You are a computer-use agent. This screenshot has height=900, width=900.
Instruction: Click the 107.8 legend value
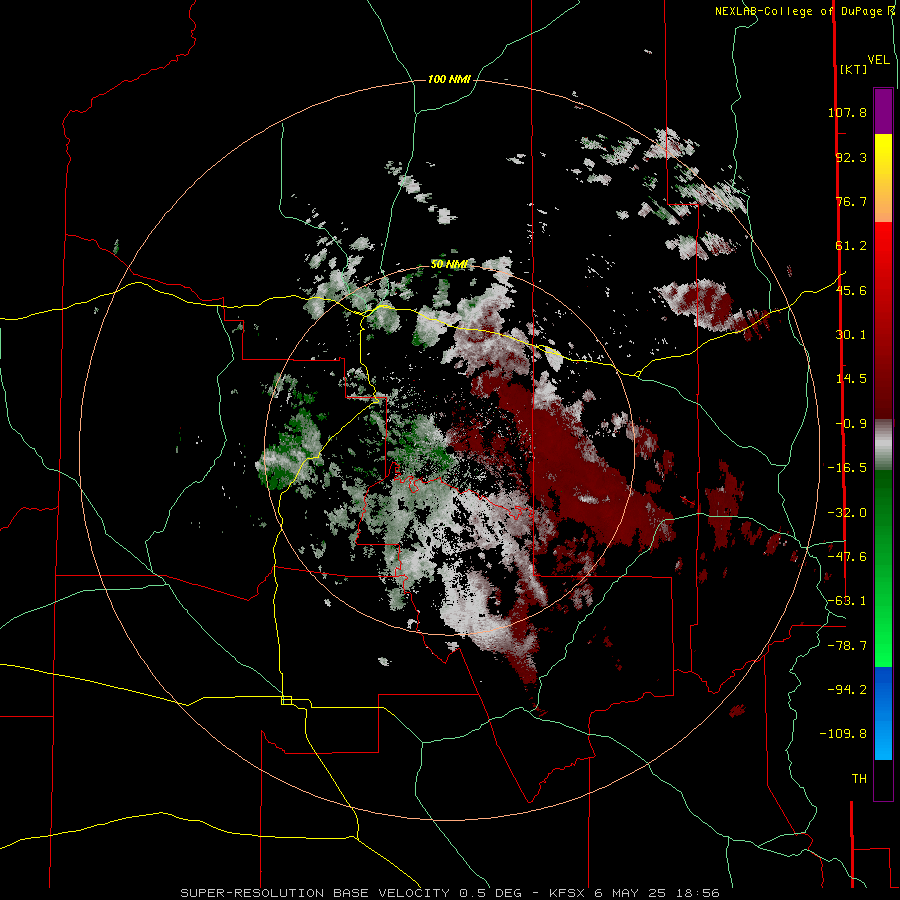pos(847,112)
